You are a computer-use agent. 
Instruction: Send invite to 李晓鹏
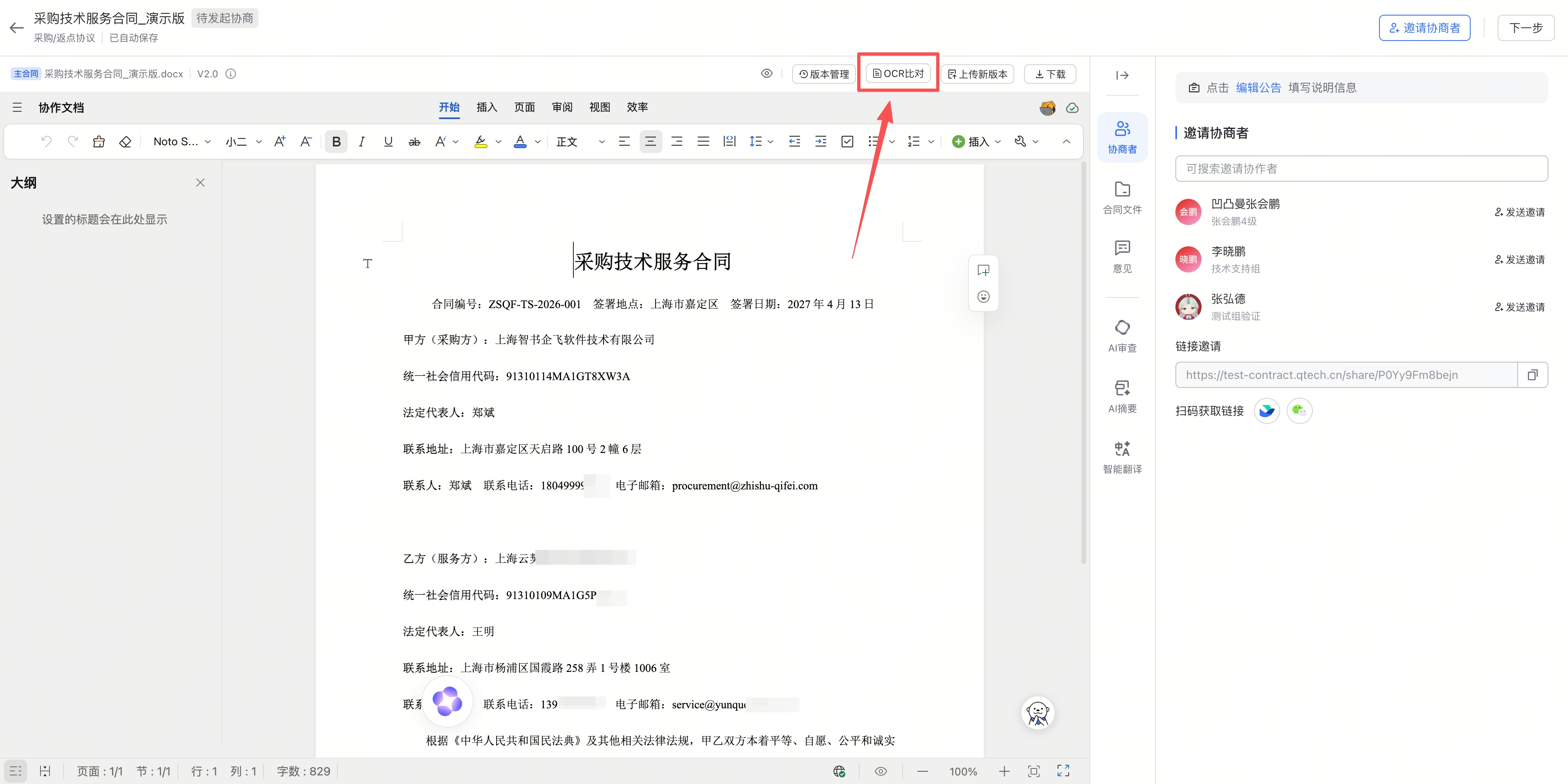click(1519, 259)
